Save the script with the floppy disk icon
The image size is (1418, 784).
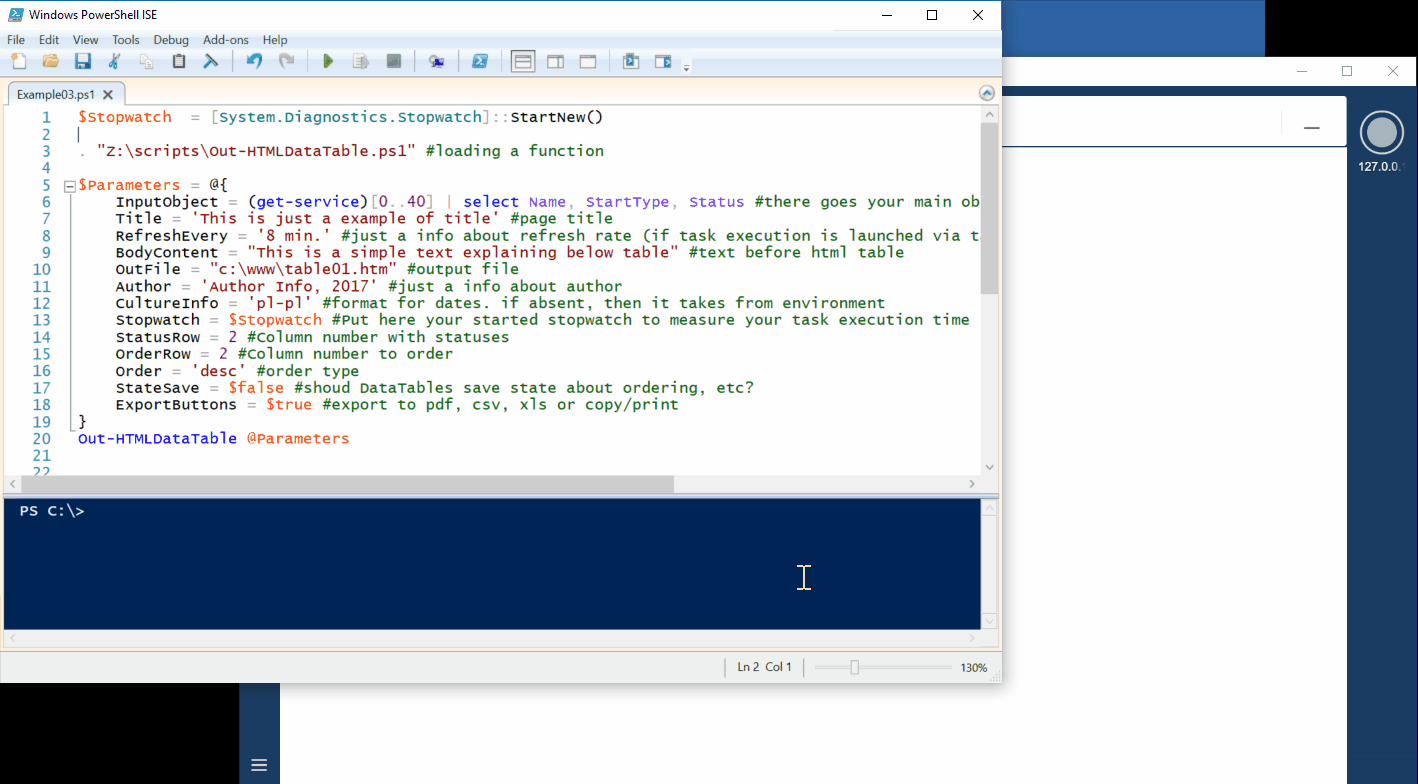[x=82, y=62]
